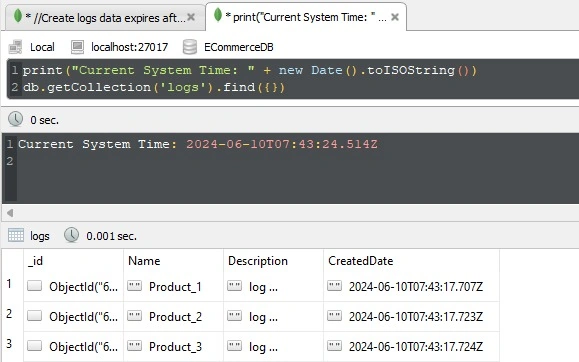The image size is (579, 362).
Task: Click 'log ...' description in row 1
Action: pos(263,287)
